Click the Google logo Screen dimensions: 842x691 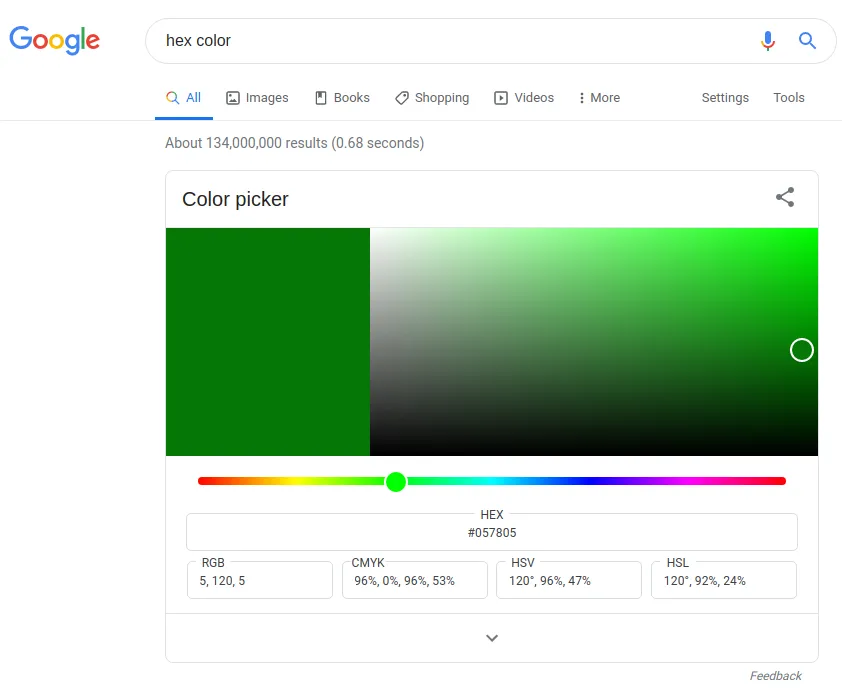click(54, 40)
